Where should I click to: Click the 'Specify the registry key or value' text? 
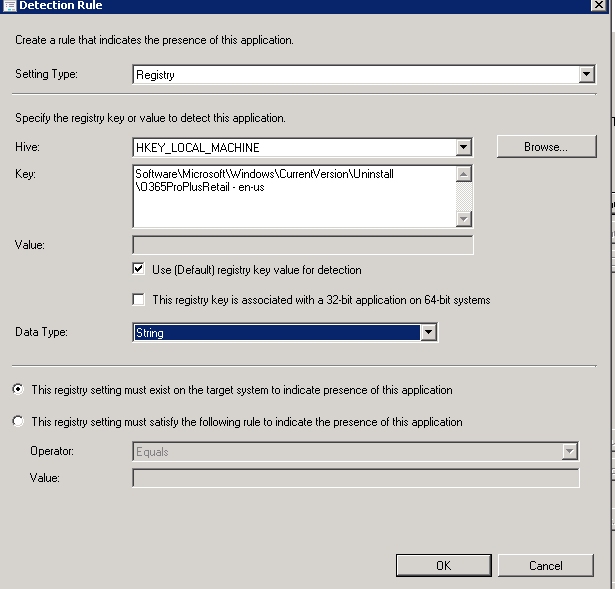point(150,118)
